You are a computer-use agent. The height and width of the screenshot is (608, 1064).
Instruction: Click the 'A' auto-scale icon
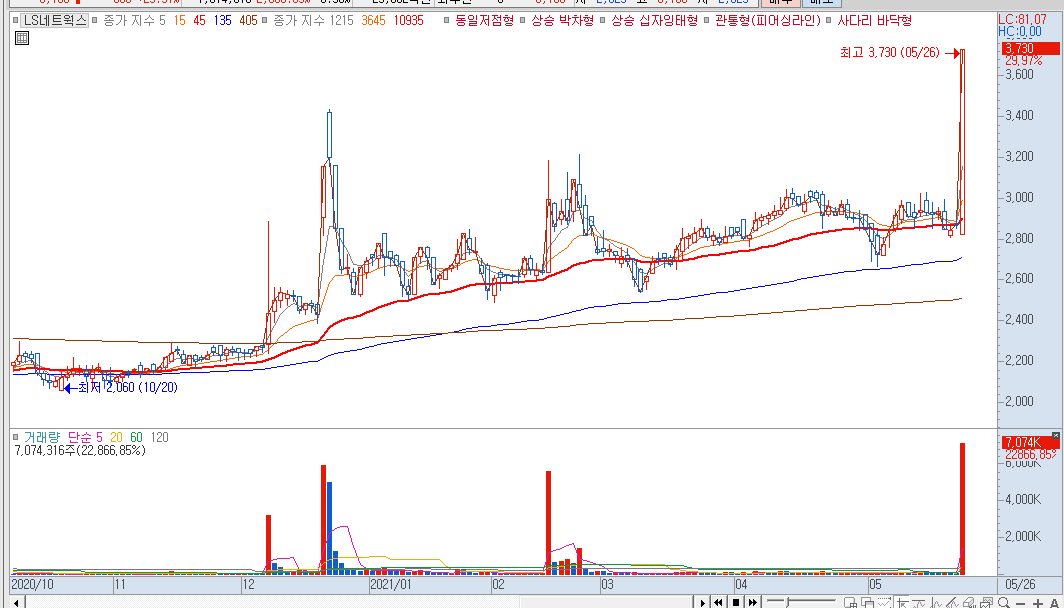(1054, 603)
